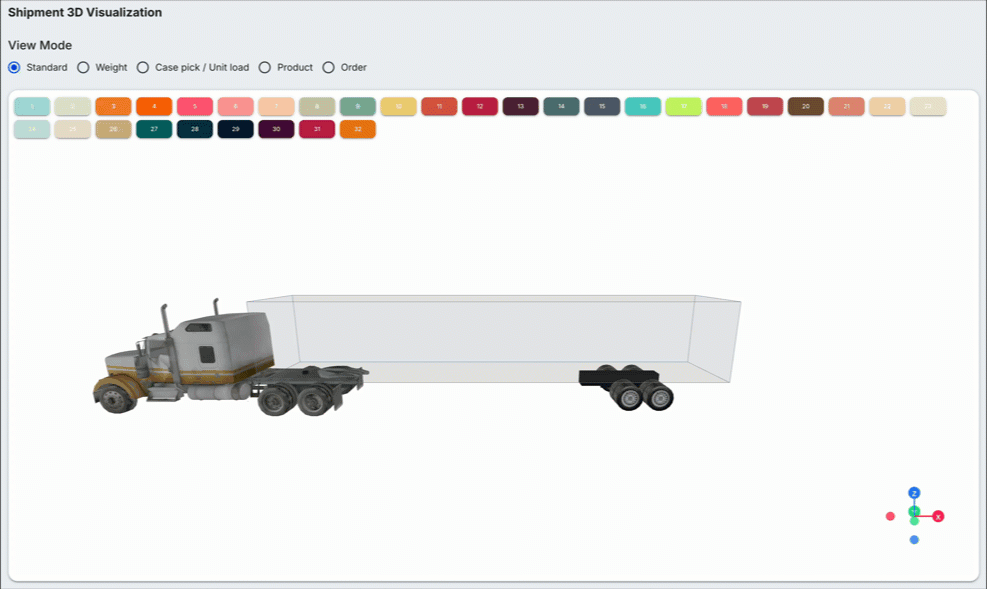Click the red X axis gizmo handle
This screenshot has height=589, width=987.
938,517
